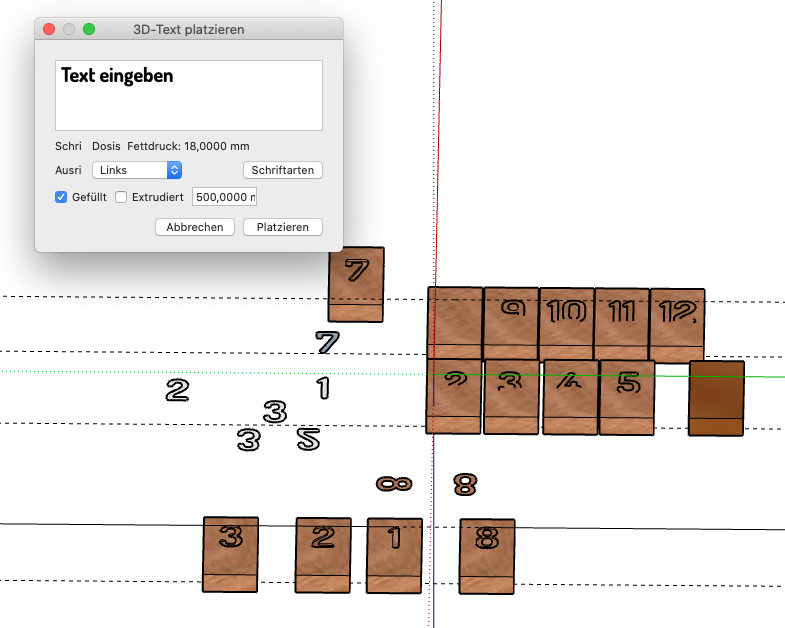Click the Schriftarten button

[282, 170]
